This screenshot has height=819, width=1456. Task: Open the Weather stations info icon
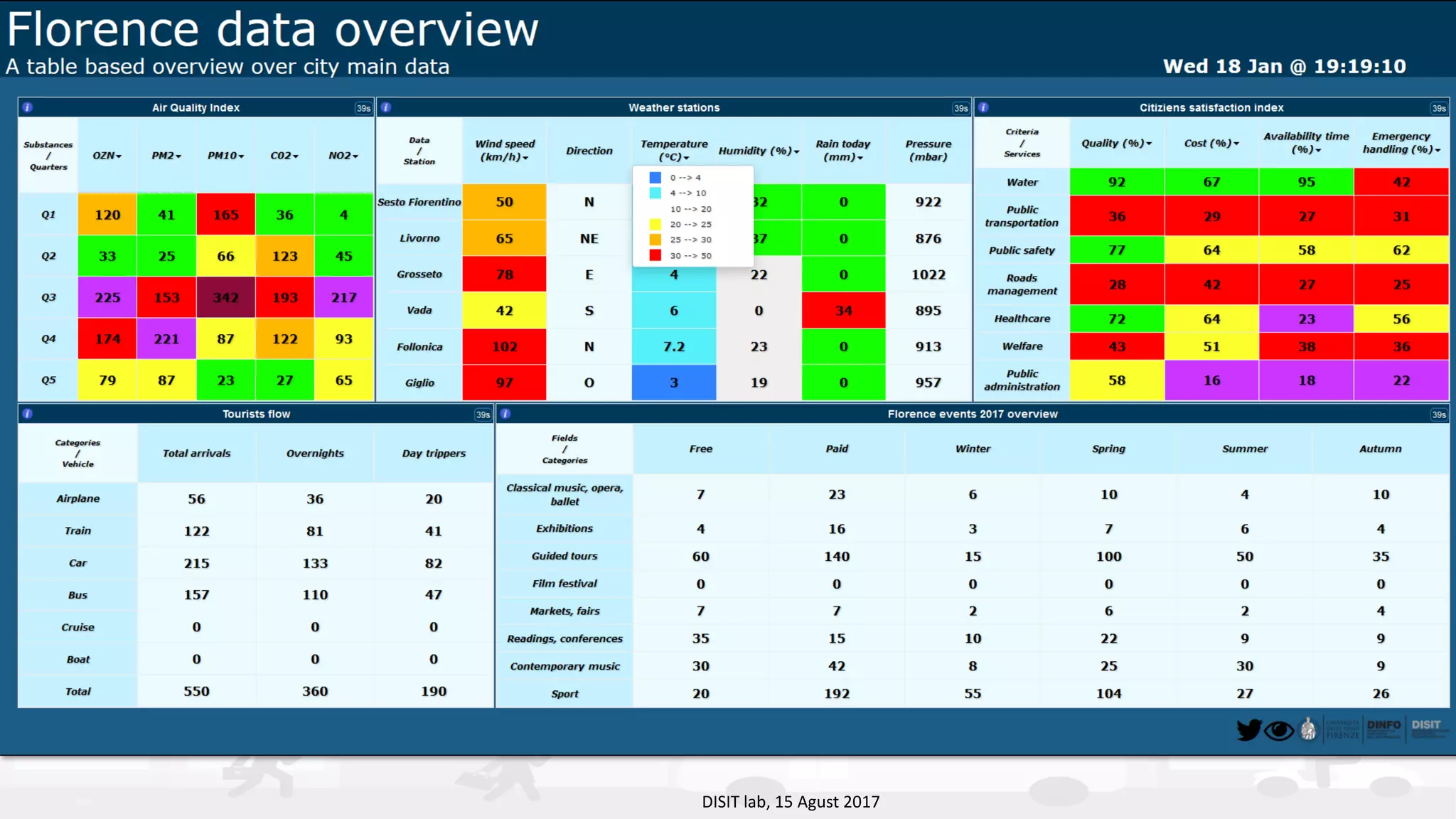pos(386,107)
